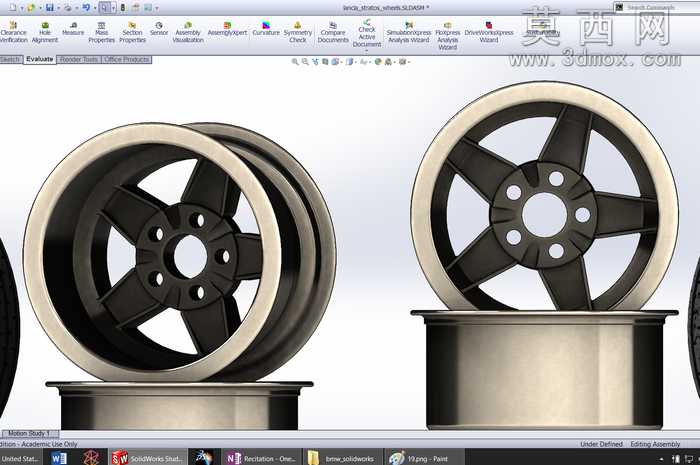Click the Sensor tool

coord(159,29)
